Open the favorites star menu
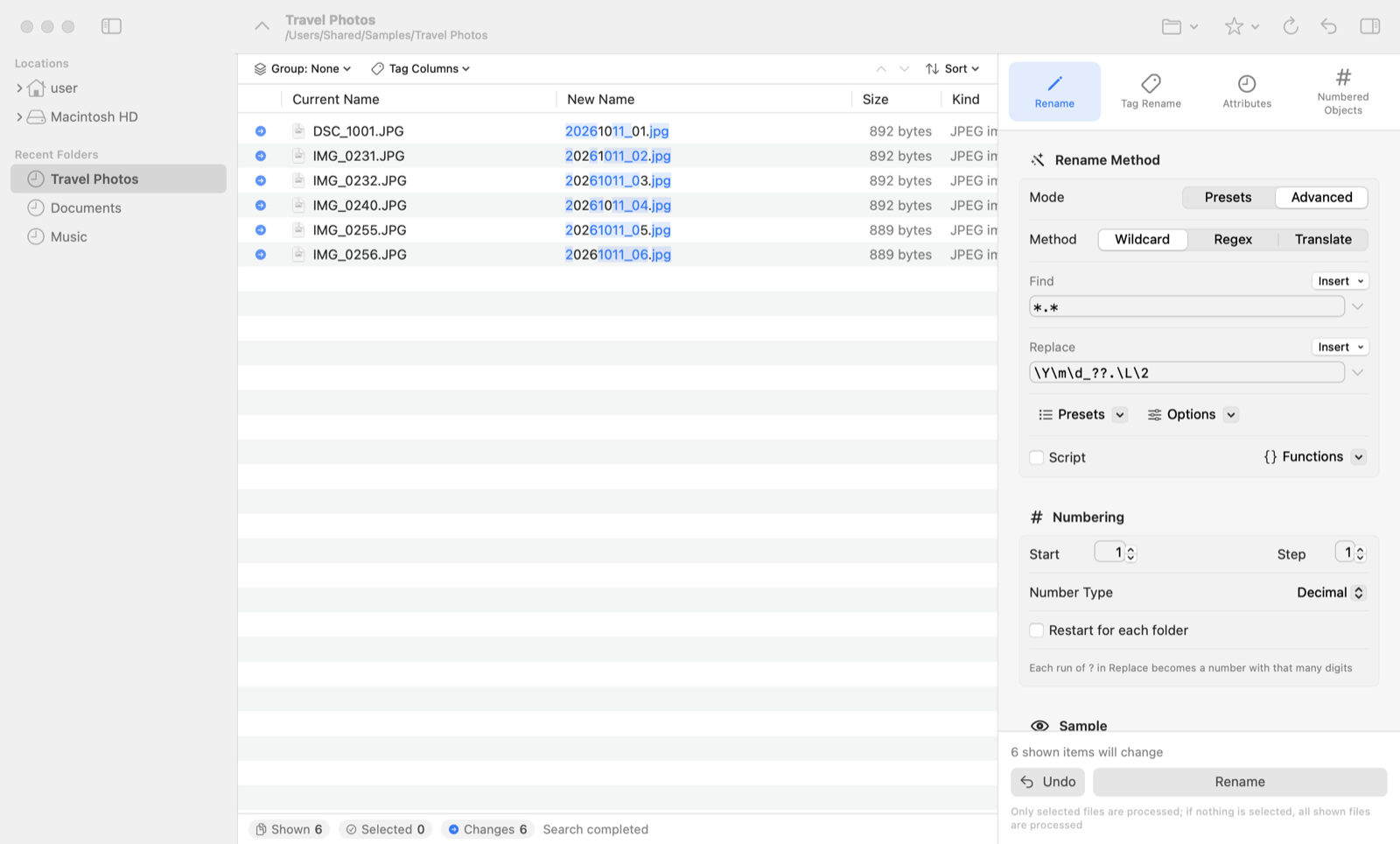This screenshot has height=844, width=1400. (1241, 26)
